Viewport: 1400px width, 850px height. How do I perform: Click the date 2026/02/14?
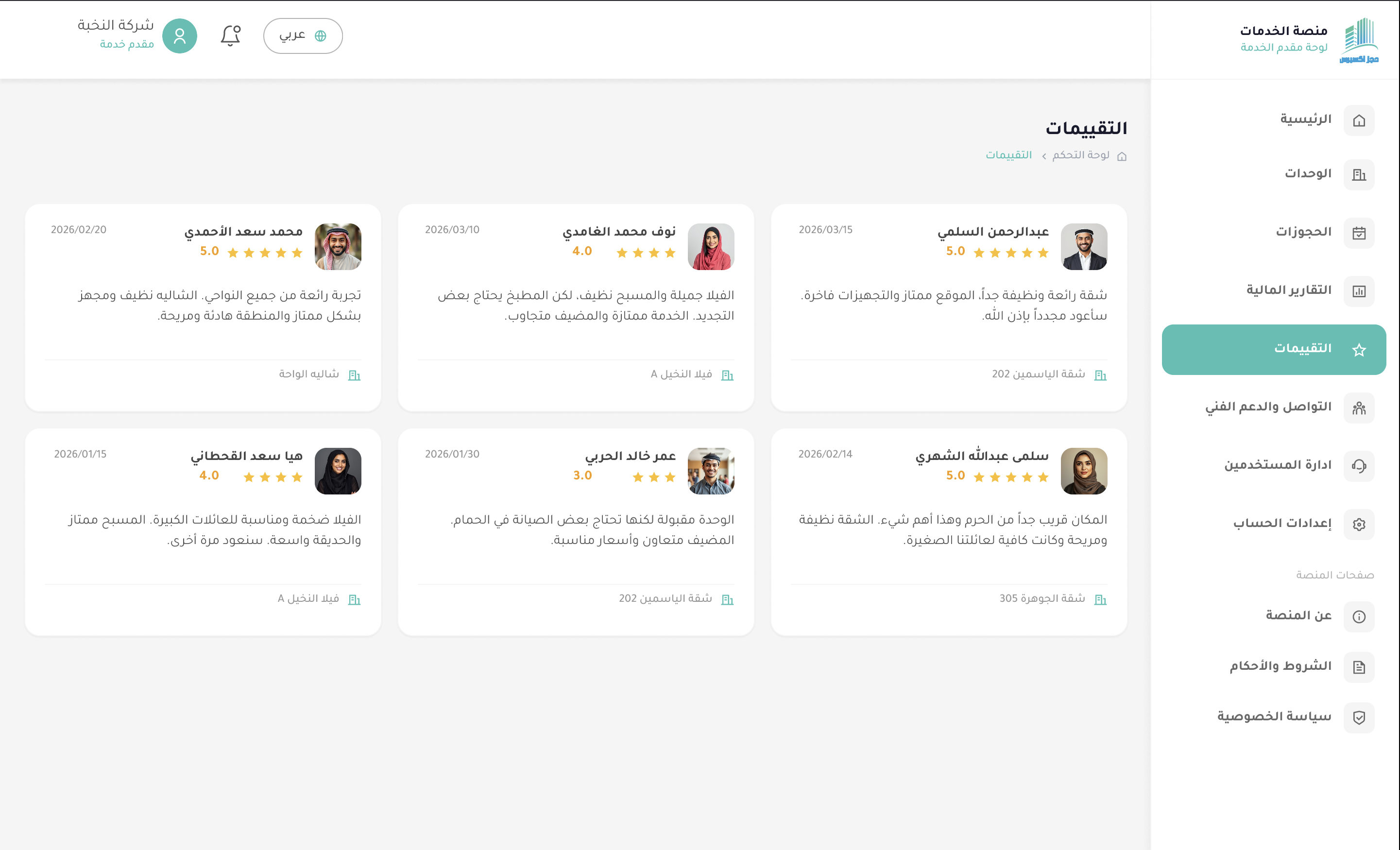[825, 455]
